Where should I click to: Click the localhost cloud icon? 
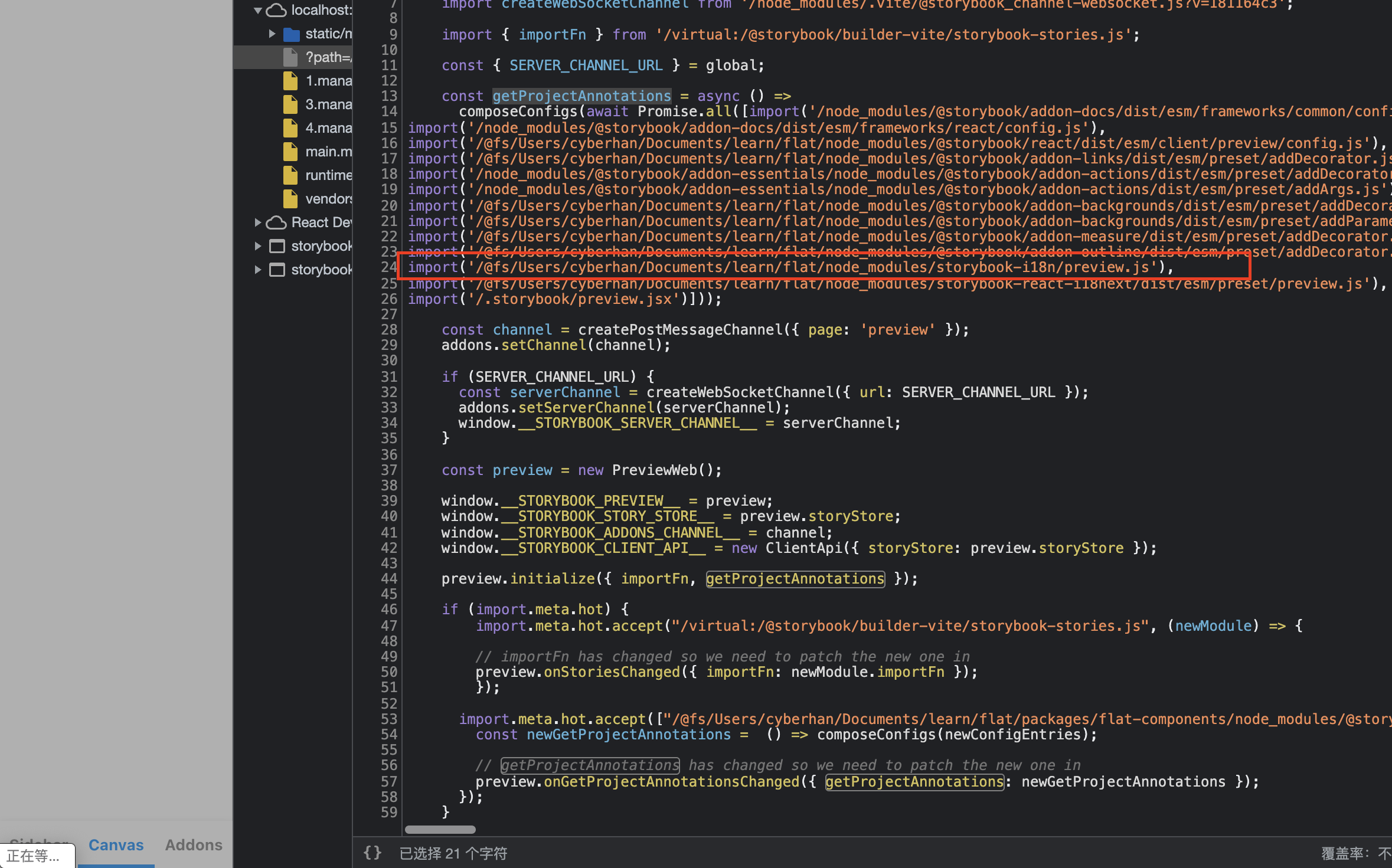click(x=276, y=10)
